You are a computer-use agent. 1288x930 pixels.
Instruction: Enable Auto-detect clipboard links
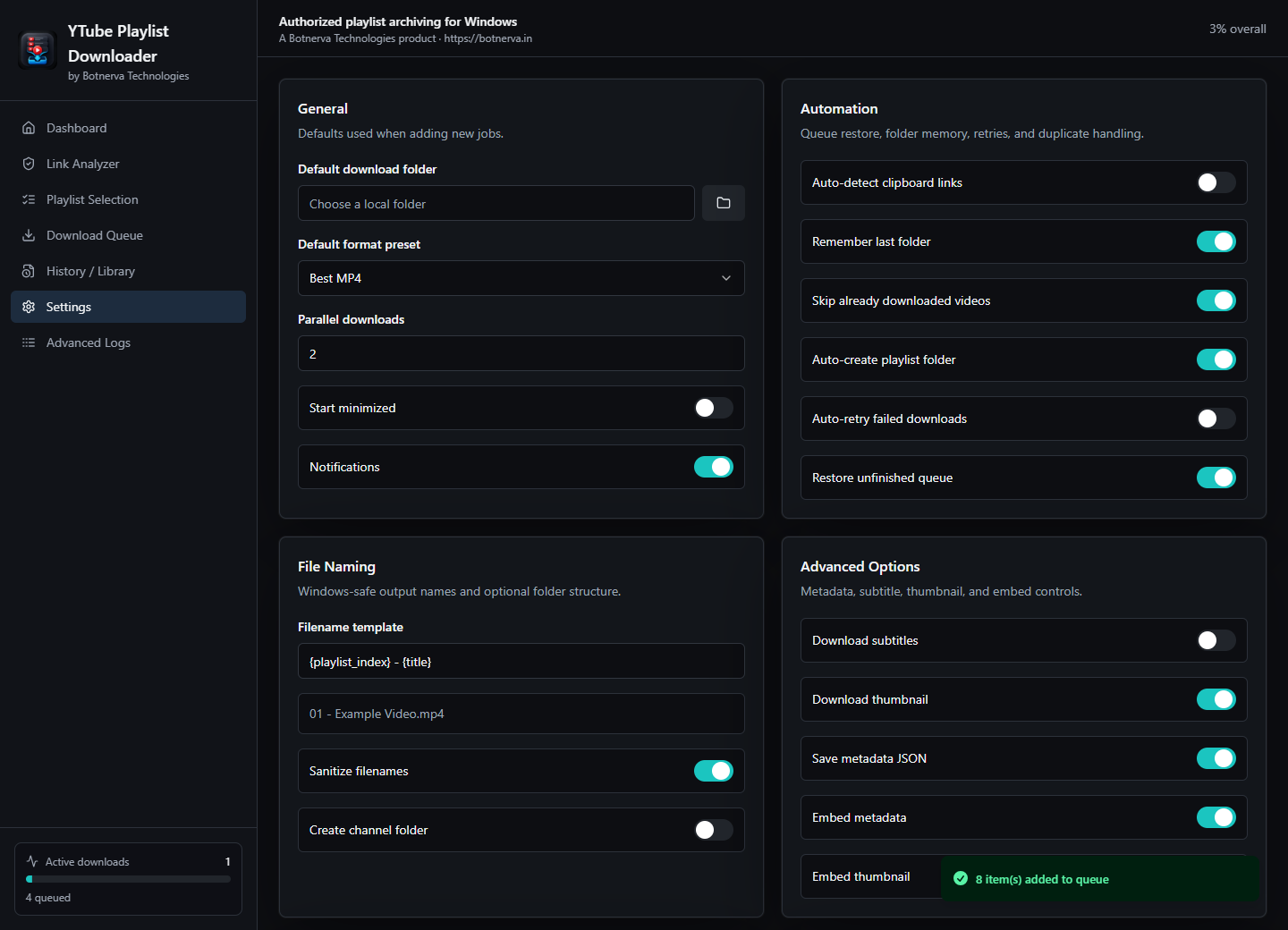(1216, 182)
